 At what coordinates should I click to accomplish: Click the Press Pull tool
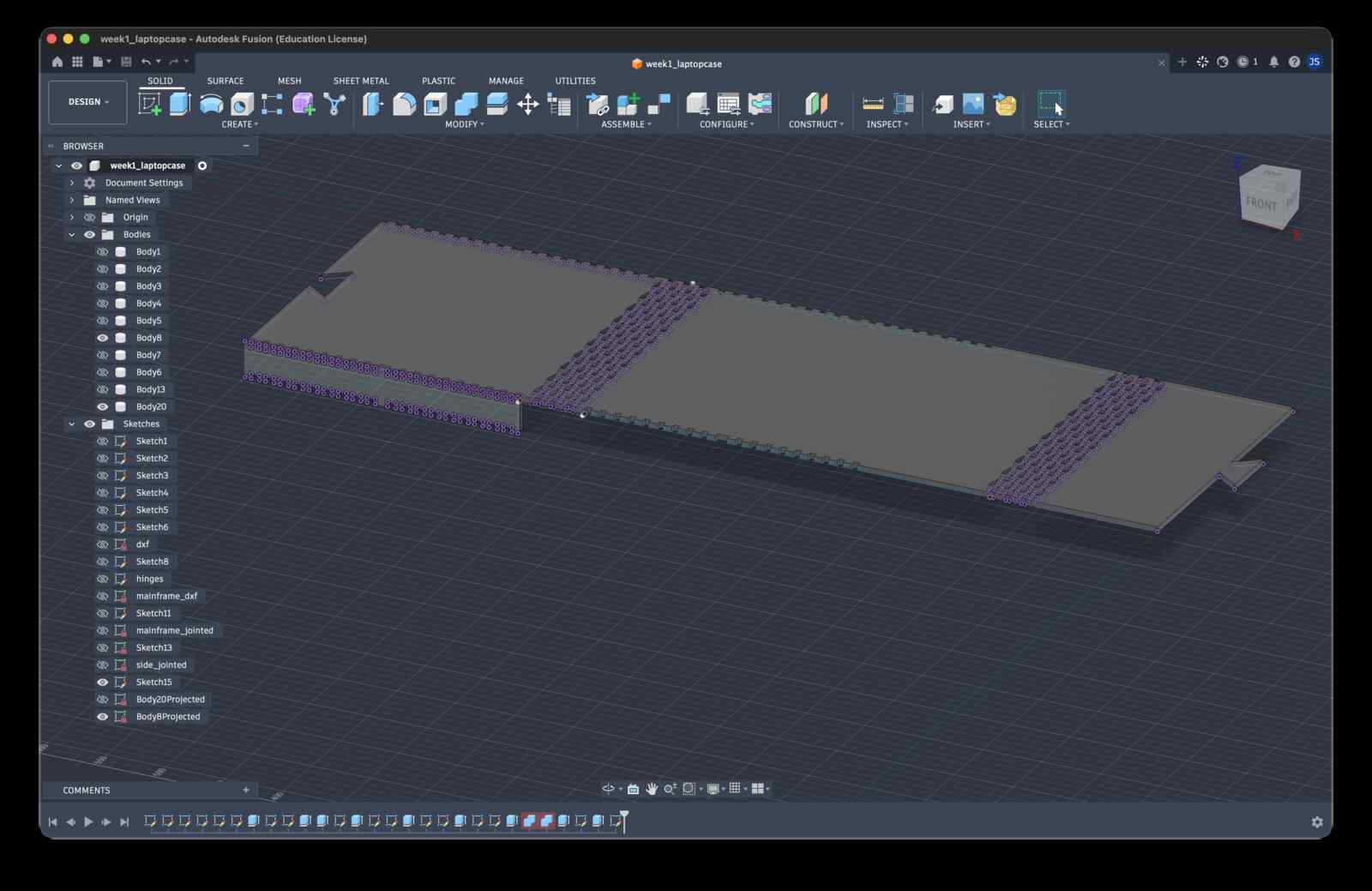point(373,104)
